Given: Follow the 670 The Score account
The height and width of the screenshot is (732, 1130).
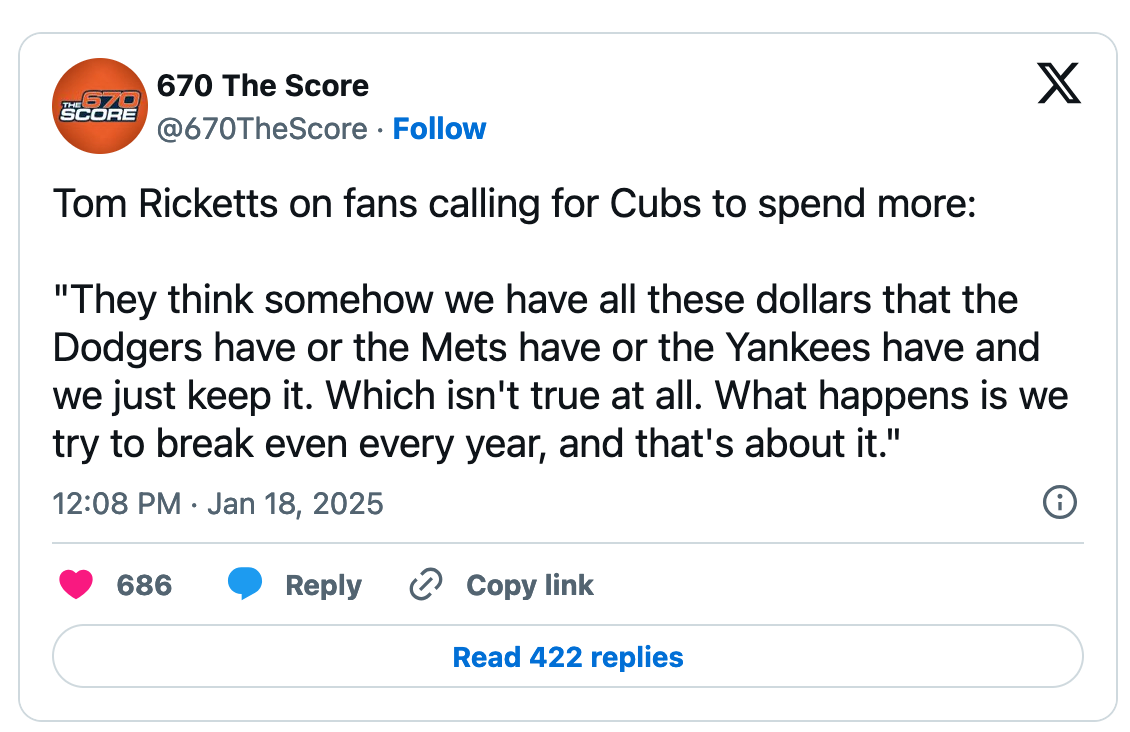Looking at the screenshot, I should (439, 129).
